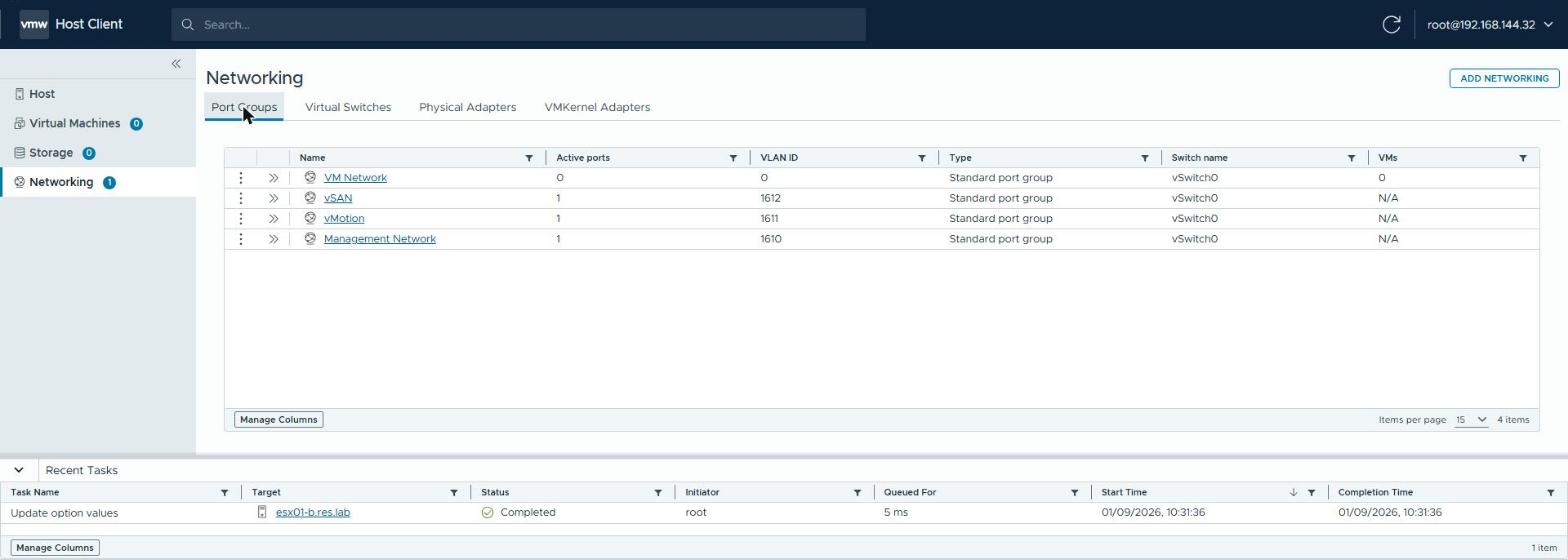The height and width of the screenshot is (559, 1568).
Task: Filter the Completion Time column
Action: click(x=1551, y=493)
